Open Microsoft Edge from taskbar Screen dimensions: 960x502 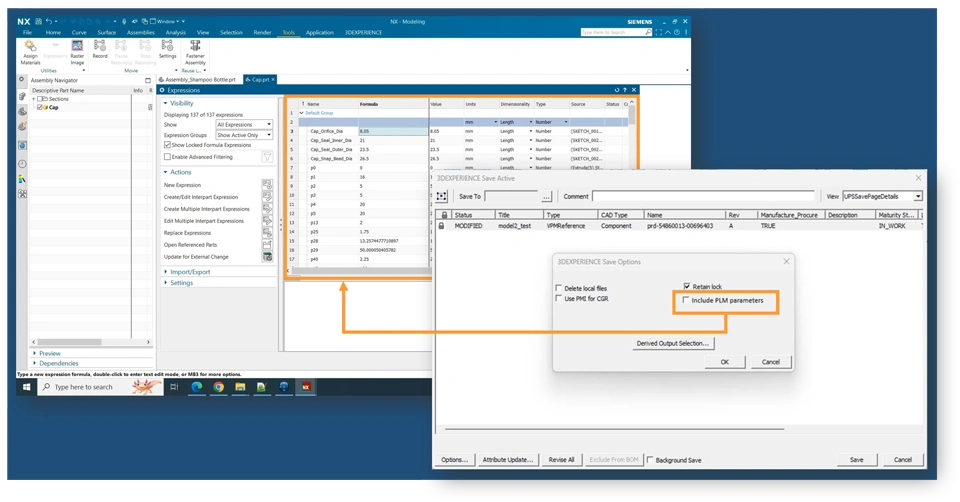pyautogui.click(x=197, y=387)
